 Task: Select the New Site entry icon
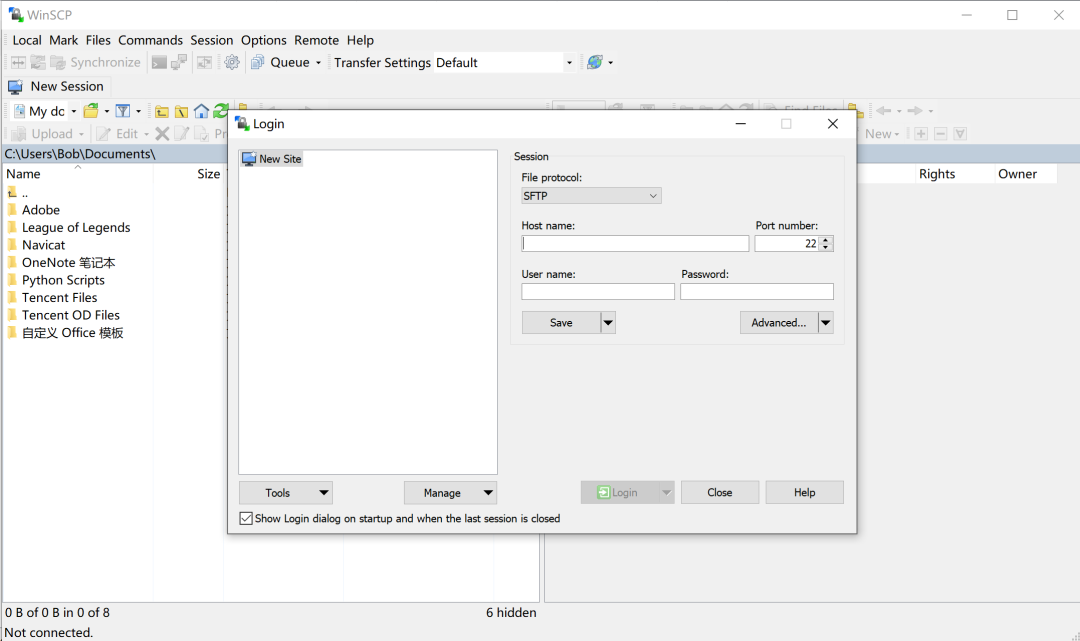(x=249, y=159)
